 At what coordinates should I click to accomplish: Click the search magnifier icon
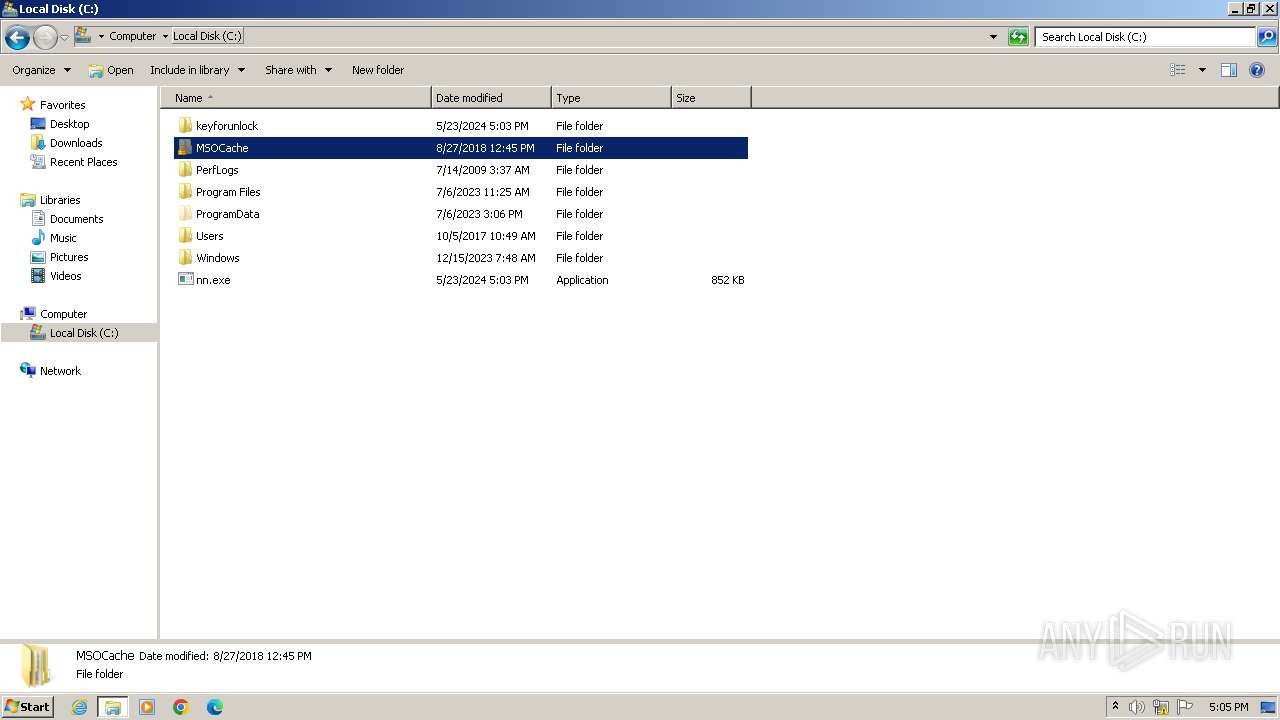(1267, 37)
